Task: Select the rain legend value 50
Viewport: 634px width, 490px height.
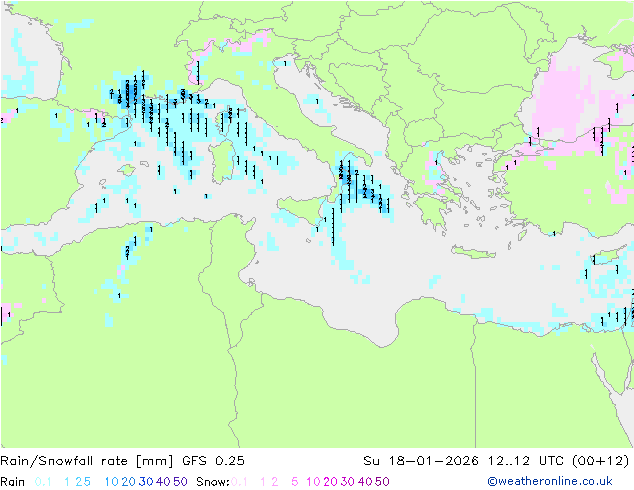Action: (180, 482)
